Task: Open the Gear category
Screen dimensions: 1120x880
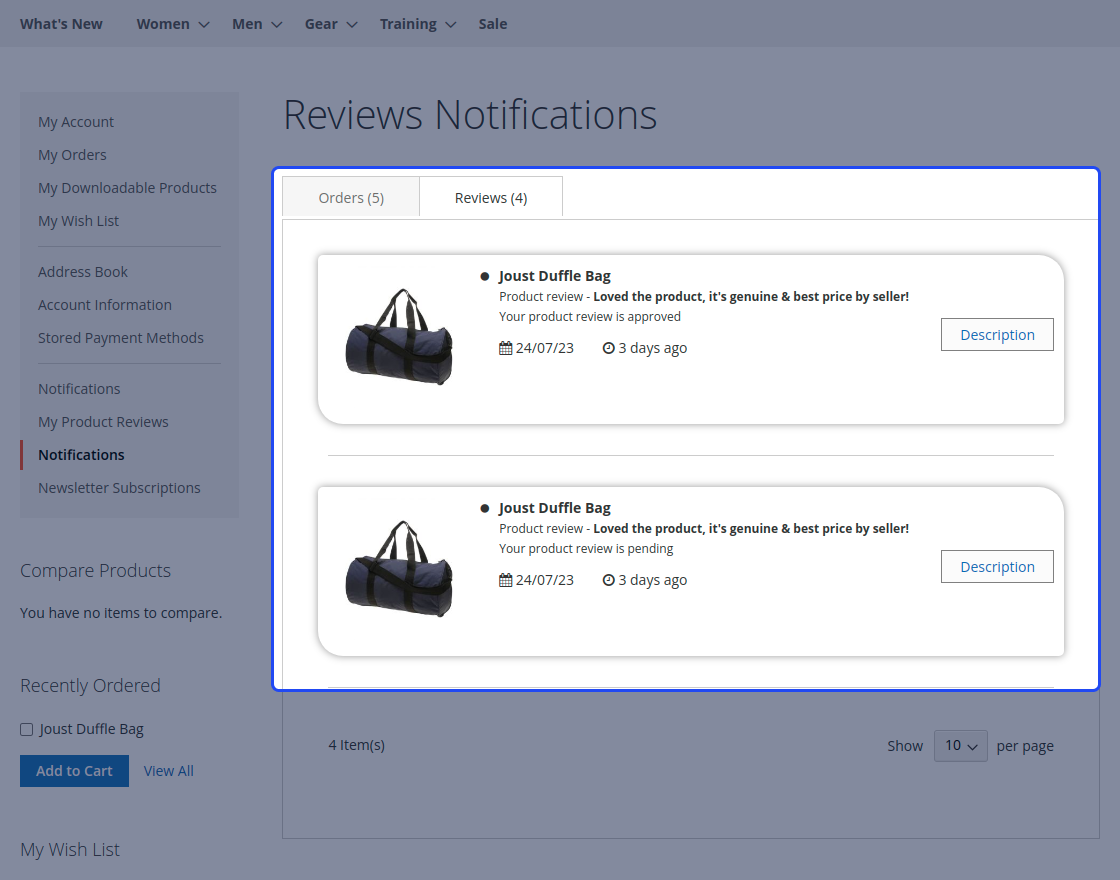Action: (x=321, y=24)
